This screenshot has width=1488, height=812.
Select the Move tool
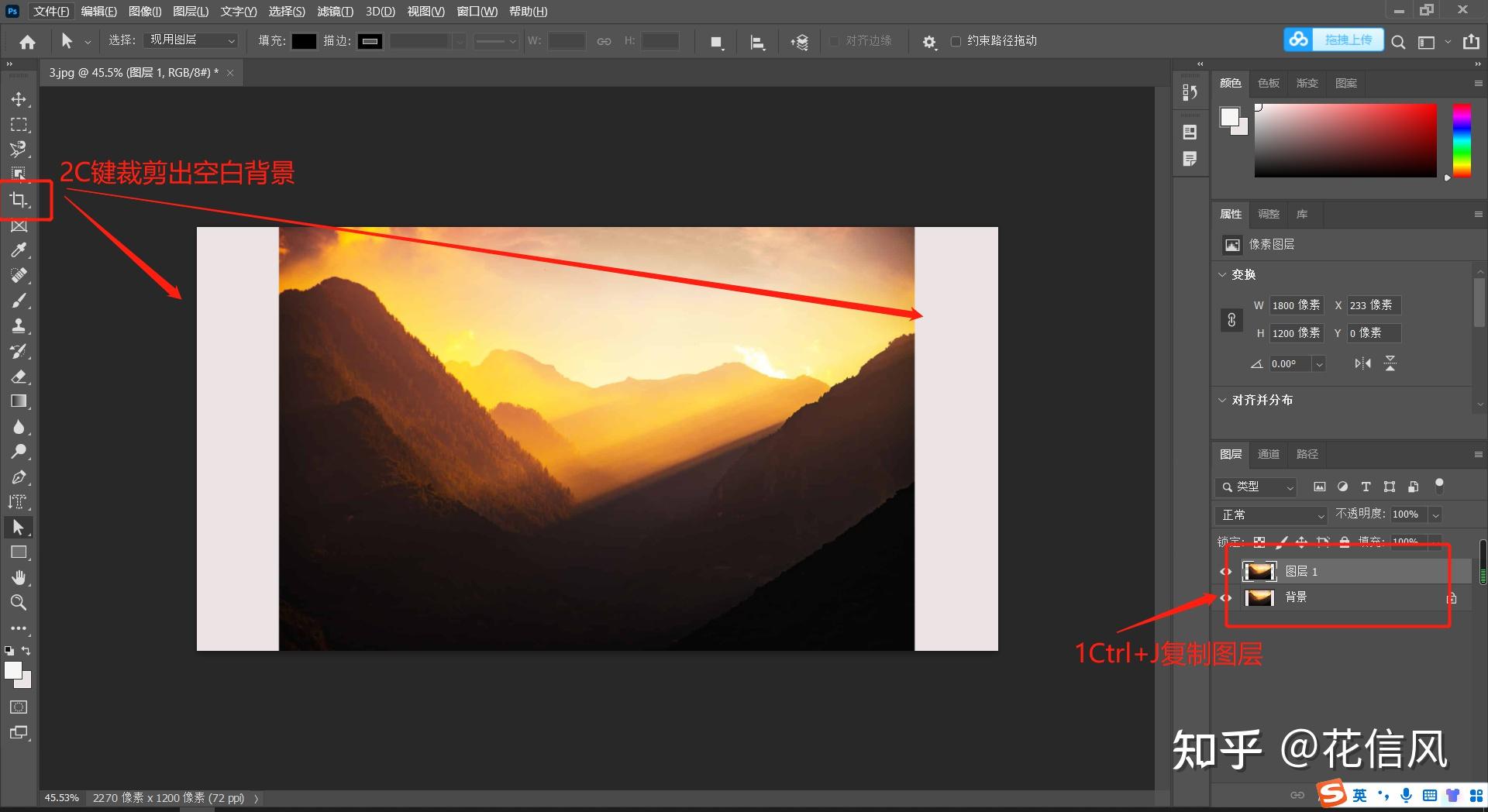(19, 99)
